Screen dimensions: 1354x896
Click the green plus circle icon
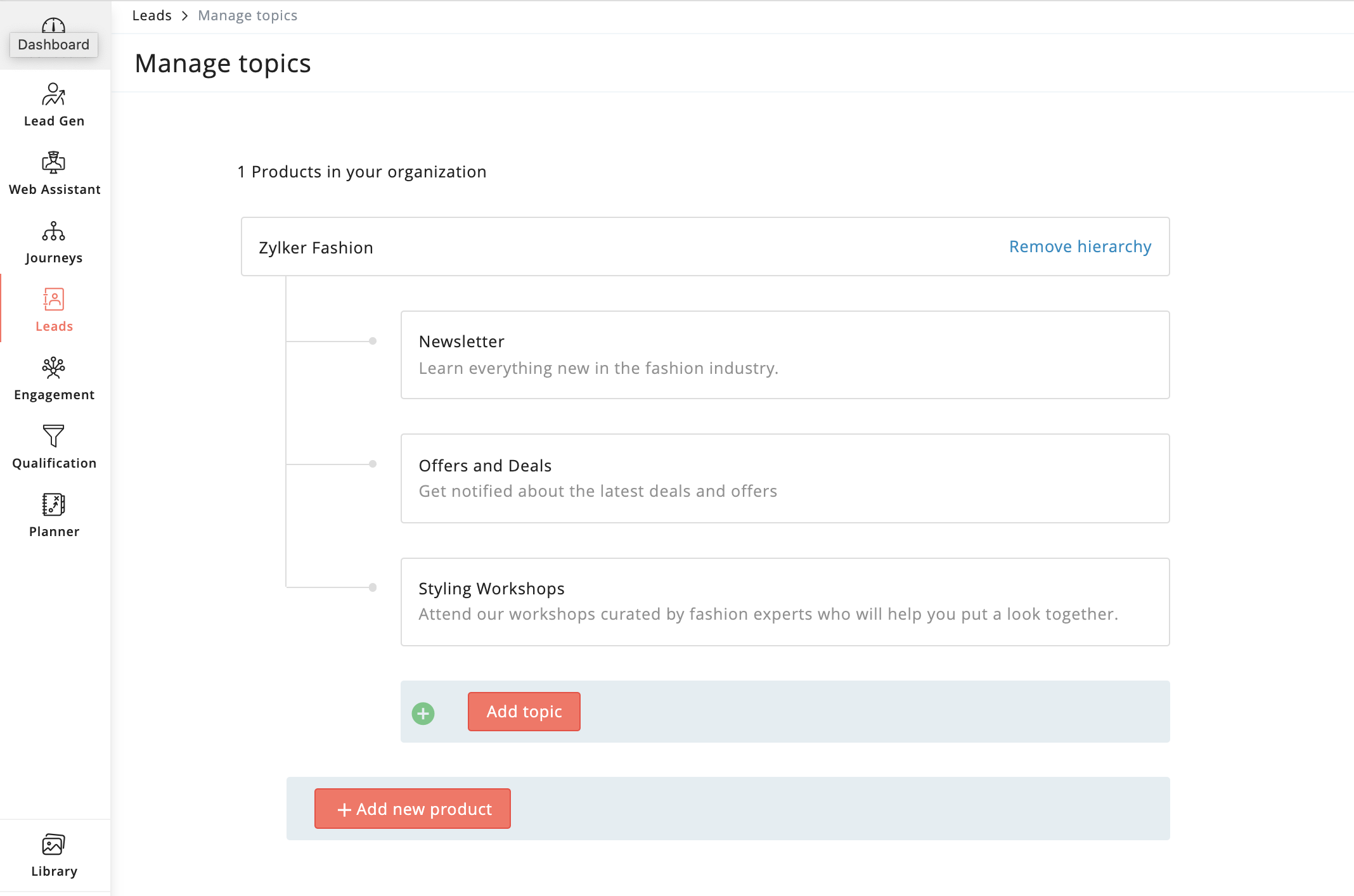tap(423, 714)
